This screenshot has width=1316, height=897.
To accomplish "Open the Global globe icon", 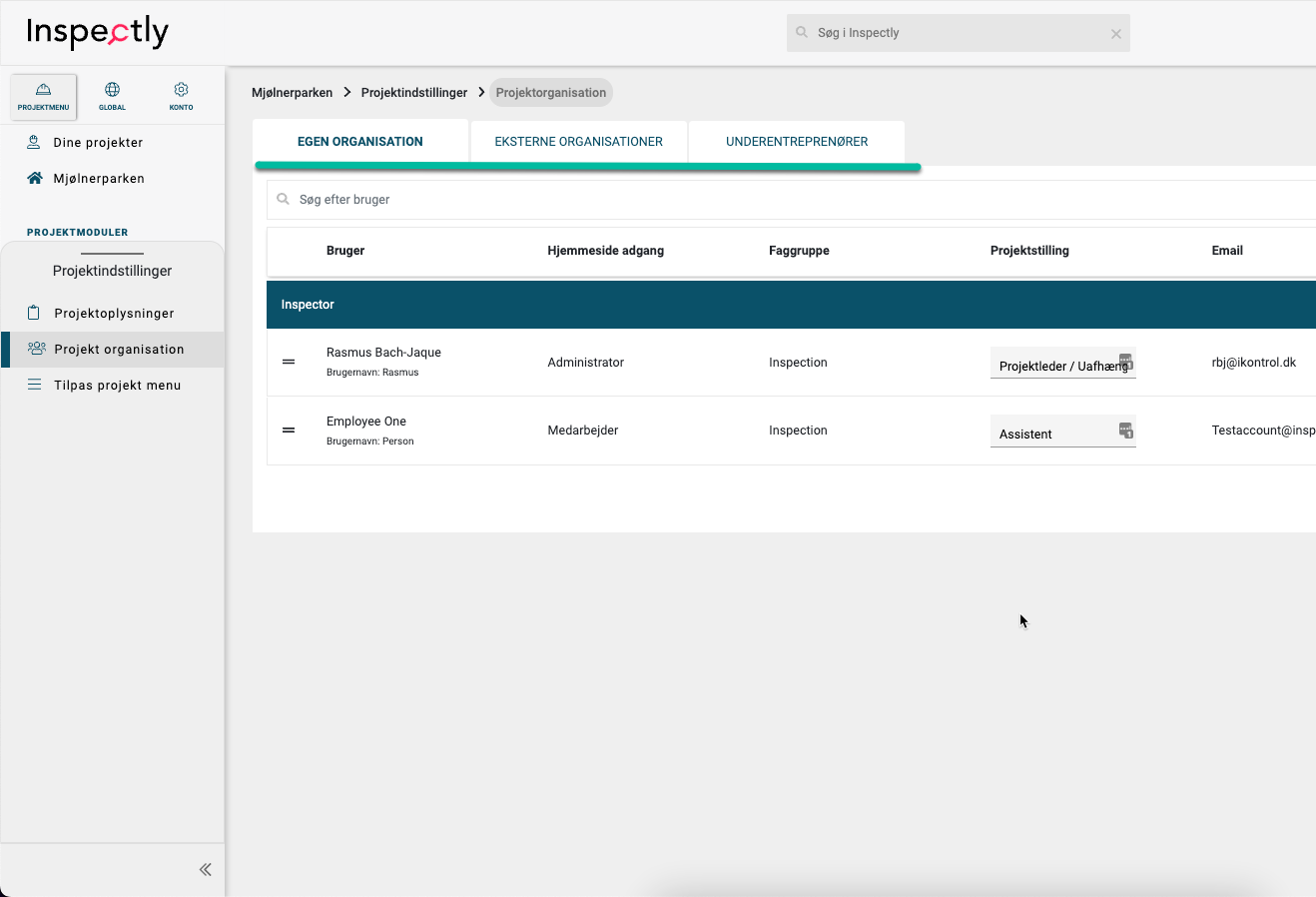I will 112,90.
